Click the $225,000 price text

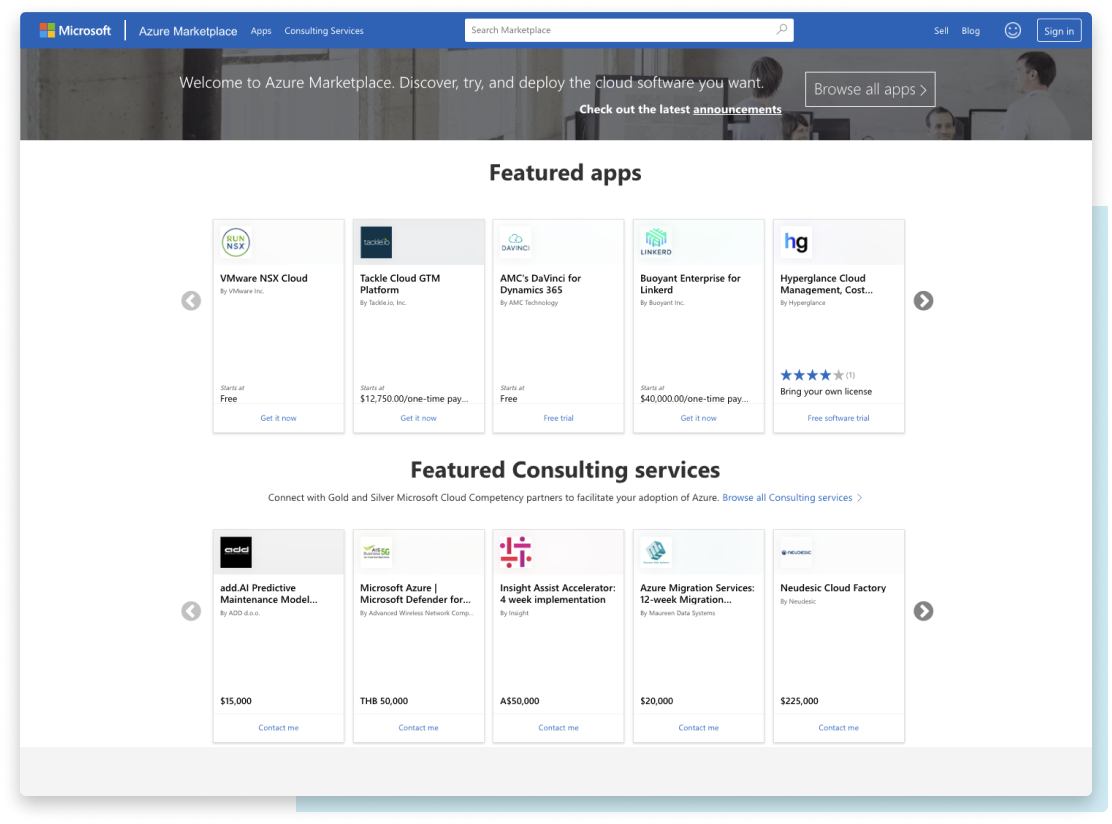coord(799,701)
